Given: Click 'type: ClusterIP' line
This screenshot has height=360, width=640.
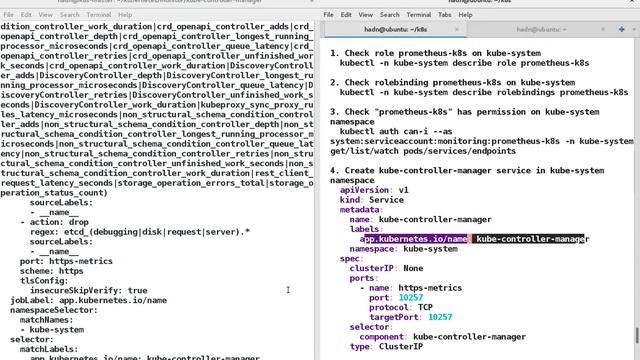Looking at the screenshot, I should [387, 347].
